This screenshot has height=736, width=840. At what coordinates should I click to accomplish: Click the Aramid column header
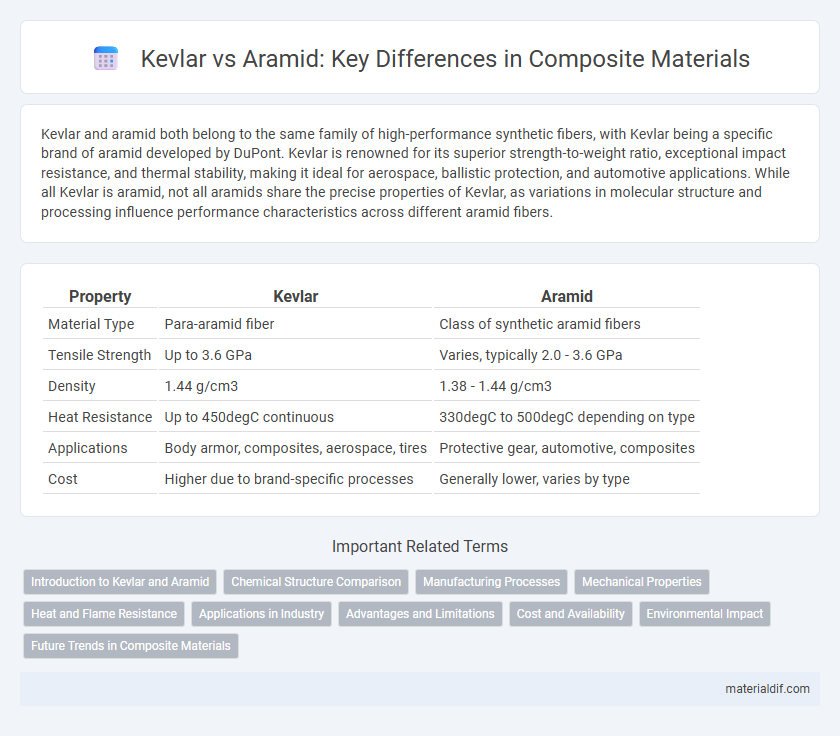pyautogui.click(x=567, y=296)
